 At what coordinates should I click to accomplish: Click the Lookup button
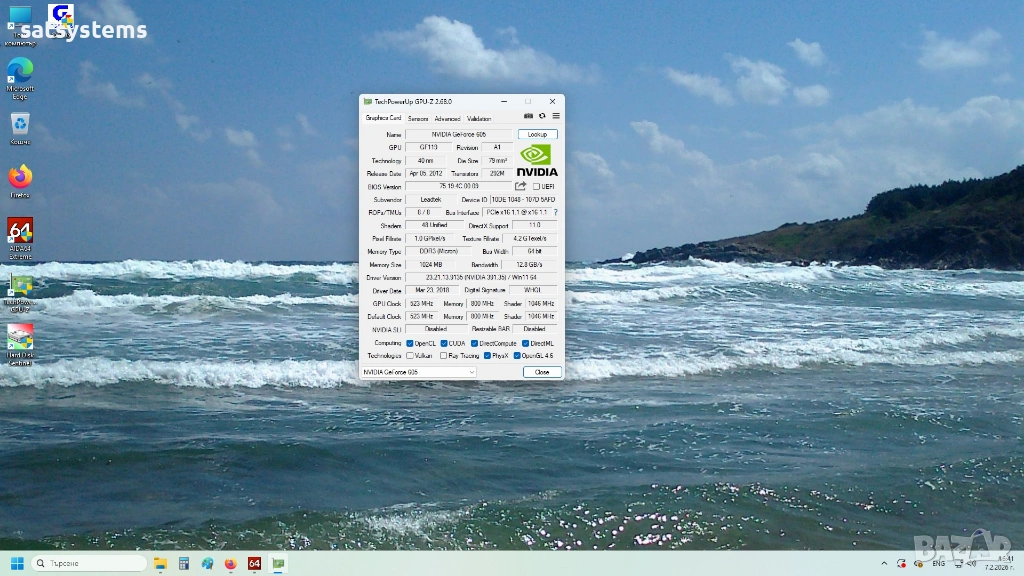coord(537,134)
